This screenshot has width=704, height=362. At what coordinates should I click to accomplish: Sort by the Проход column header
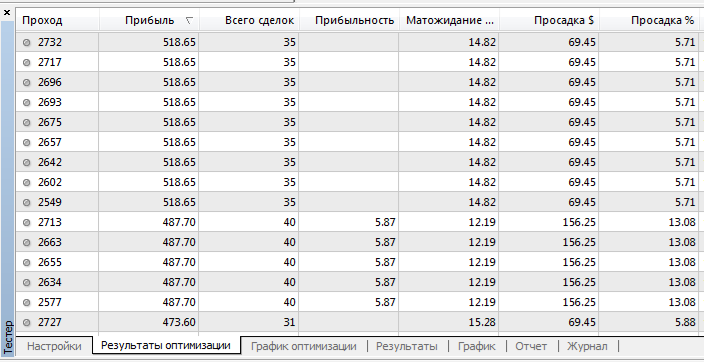coord(57,20)
